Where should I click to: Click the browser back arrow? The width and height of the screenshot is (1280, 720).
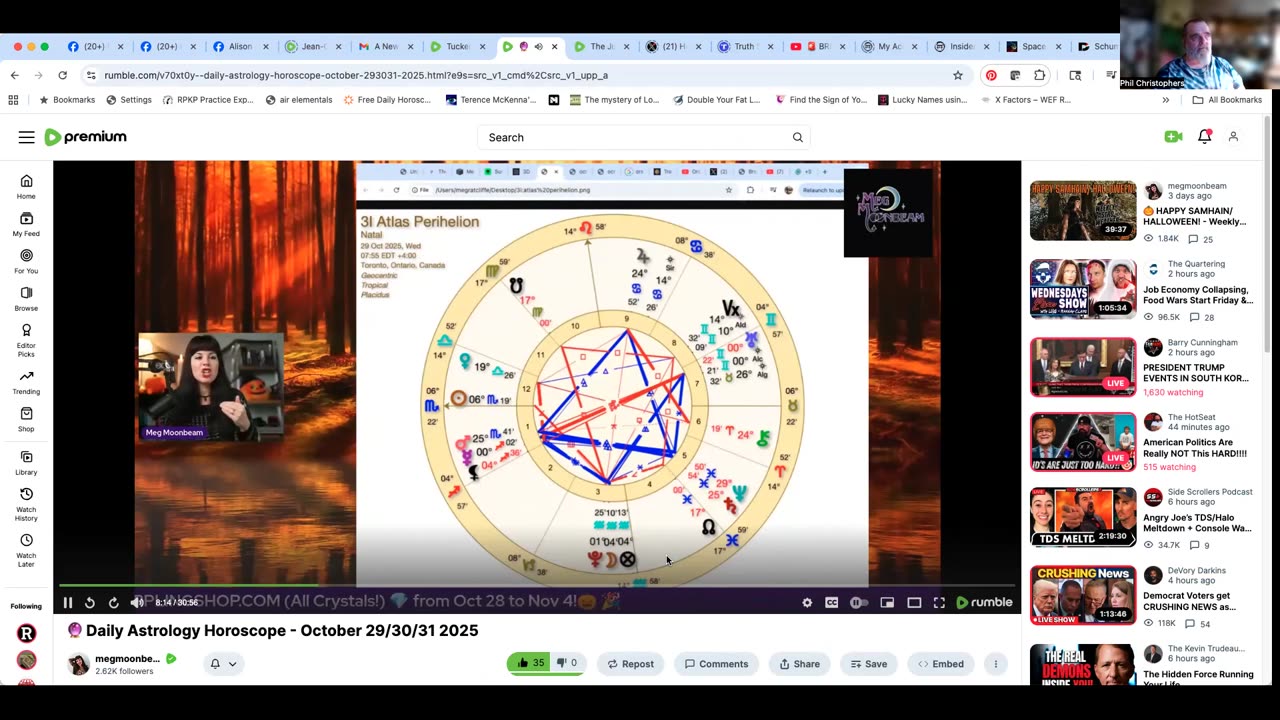pyautogui.click(x=14, y=75)
